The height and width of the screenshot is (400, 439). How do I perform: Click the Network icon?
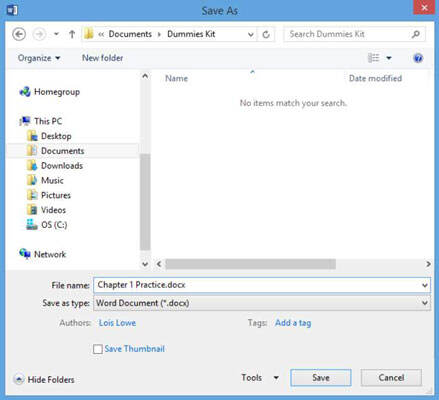click(x=25, y=254)
